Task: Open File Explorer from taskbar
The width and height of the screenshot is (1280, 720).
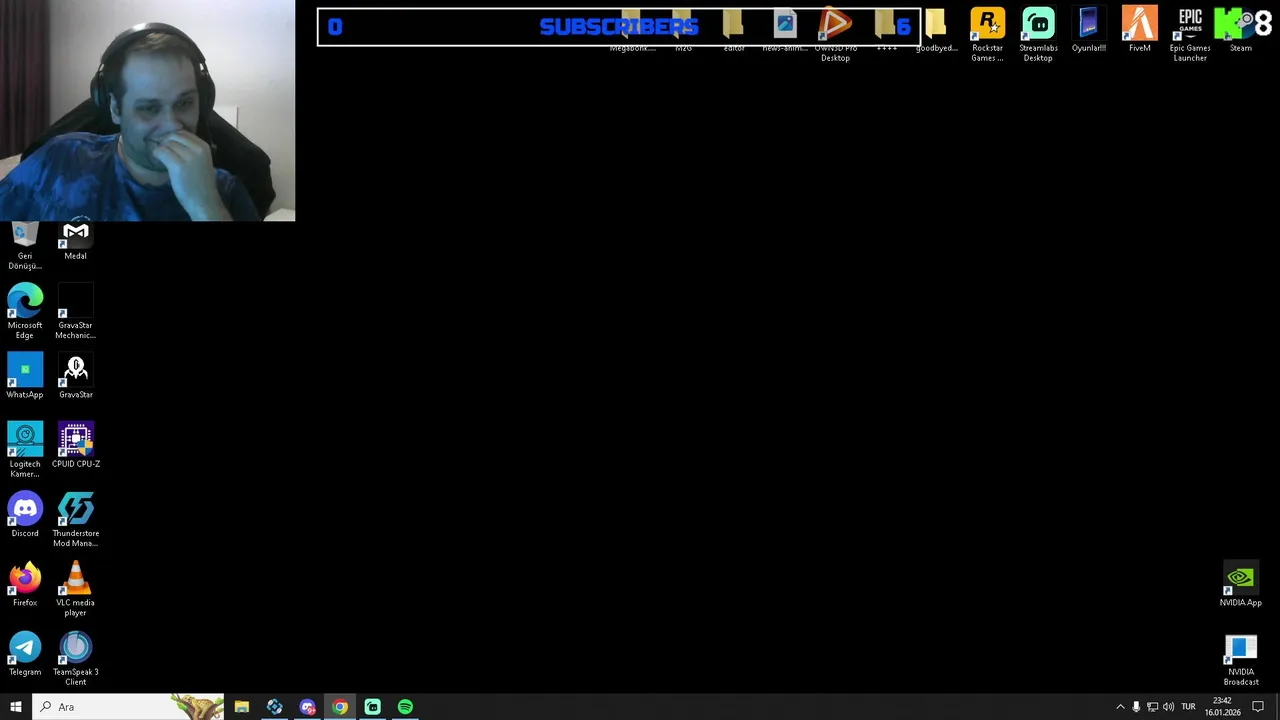Action: 242,707
